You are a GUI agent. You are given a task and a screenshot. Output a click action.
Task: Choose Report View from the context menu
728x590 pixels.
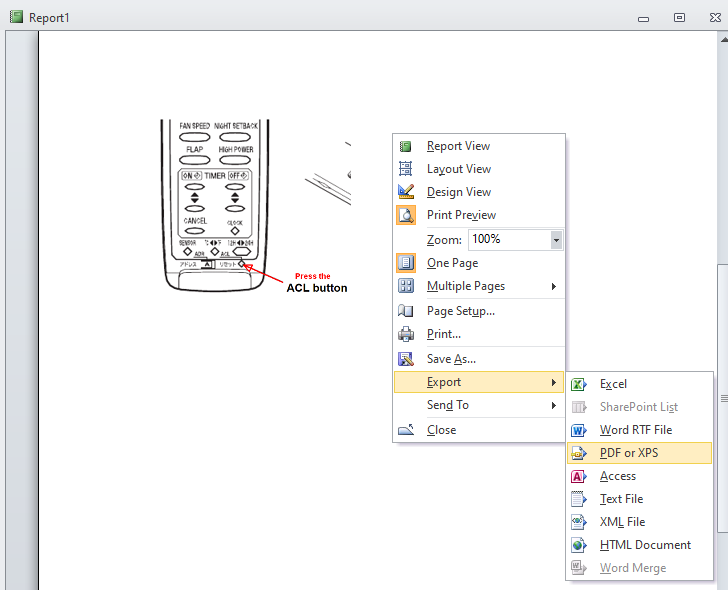479,146
